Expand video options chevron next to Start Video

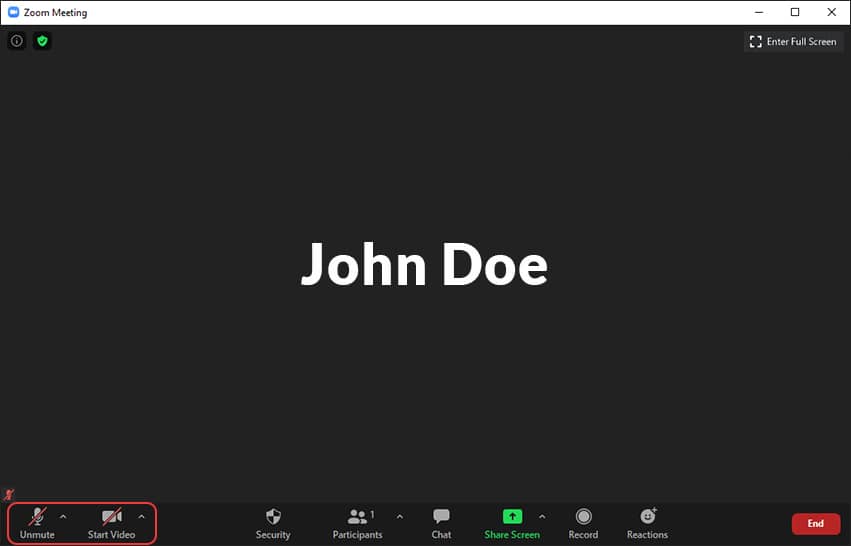142,517
